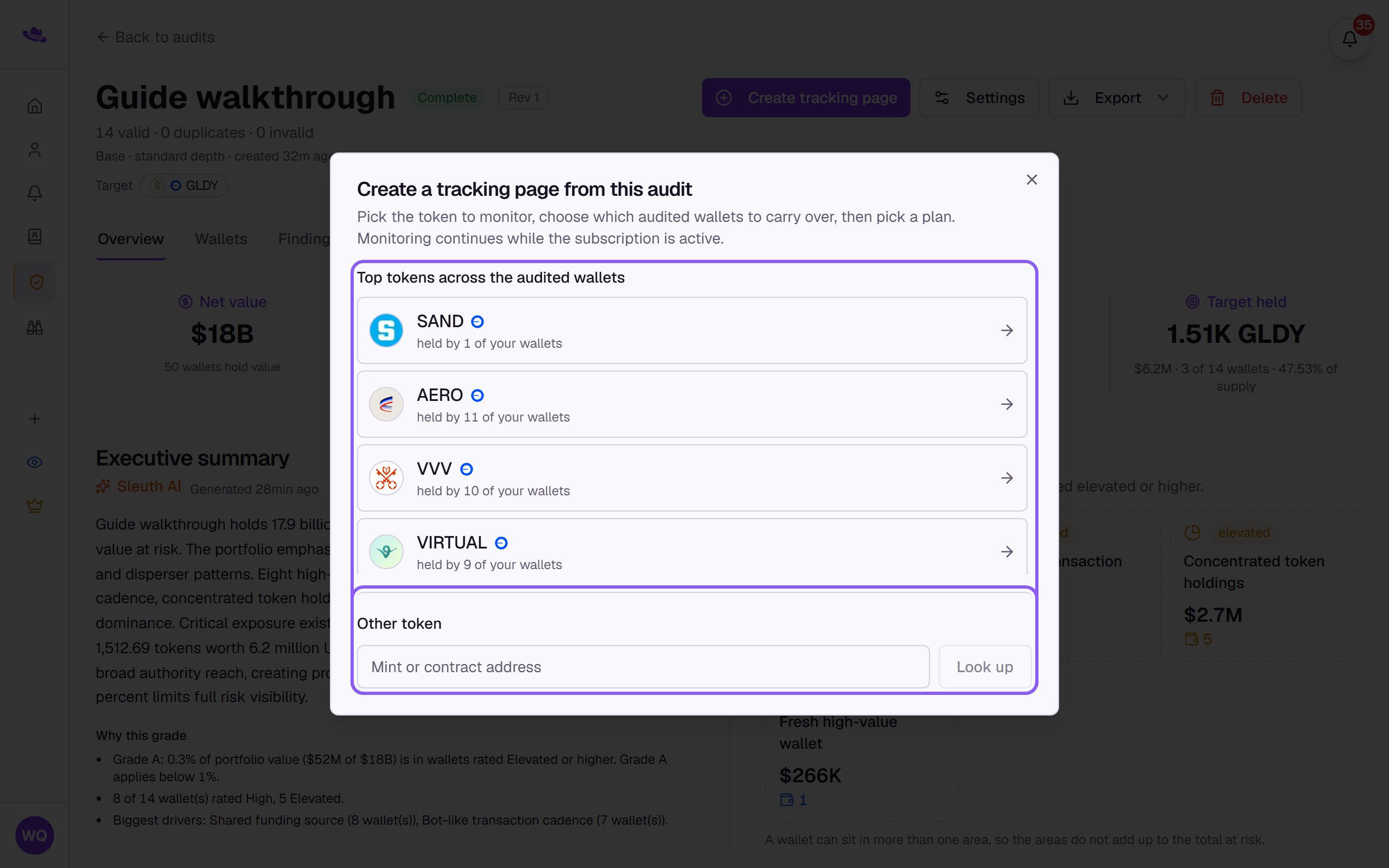Viewport: 1389px width, 868px height.
Task: Go back to audits
Action: [x=156, y=37]
